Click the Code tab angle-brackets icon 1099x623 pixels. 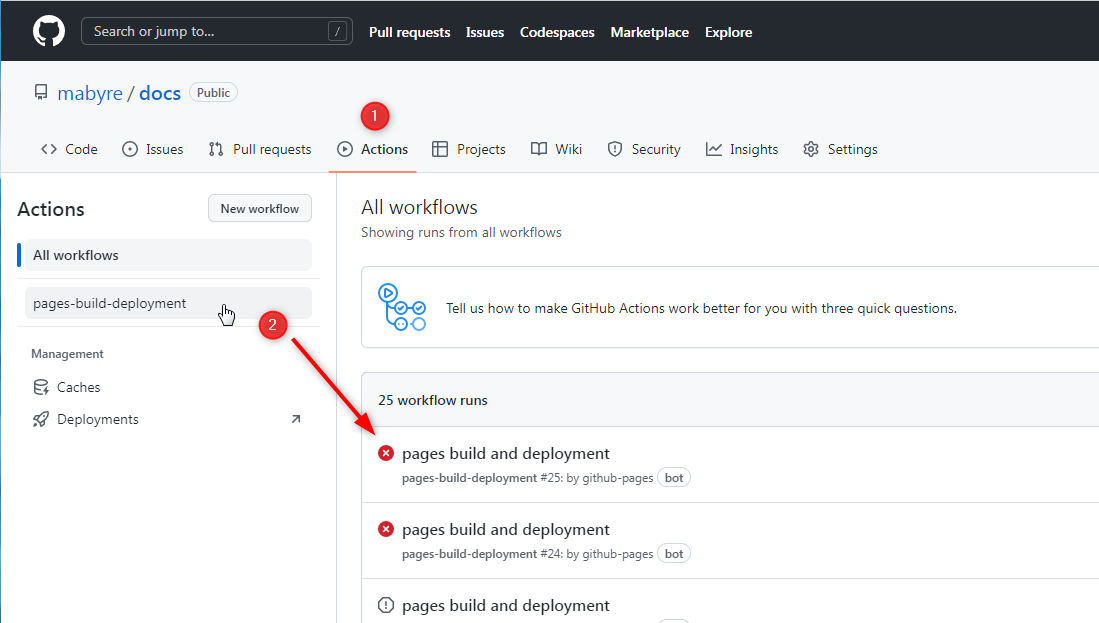pyautogui.click(x=48, y=149)
